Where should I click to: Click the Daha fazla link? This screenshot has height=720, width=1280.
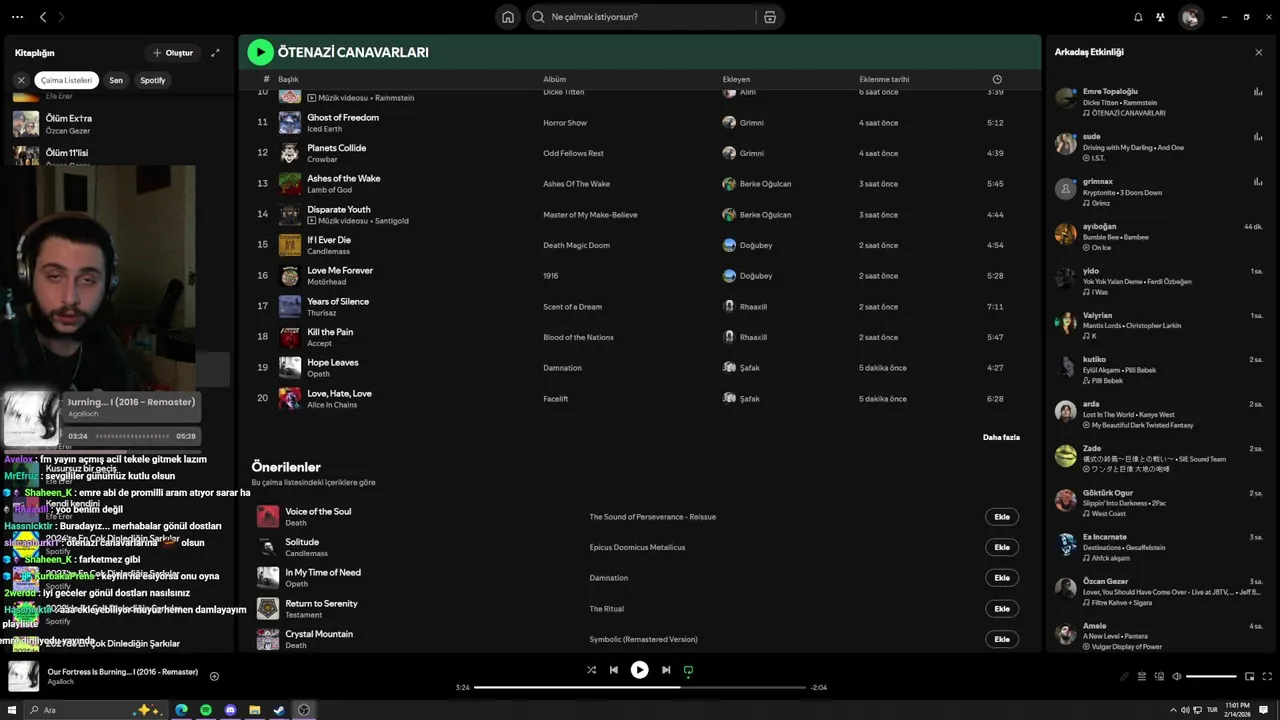1001,437
